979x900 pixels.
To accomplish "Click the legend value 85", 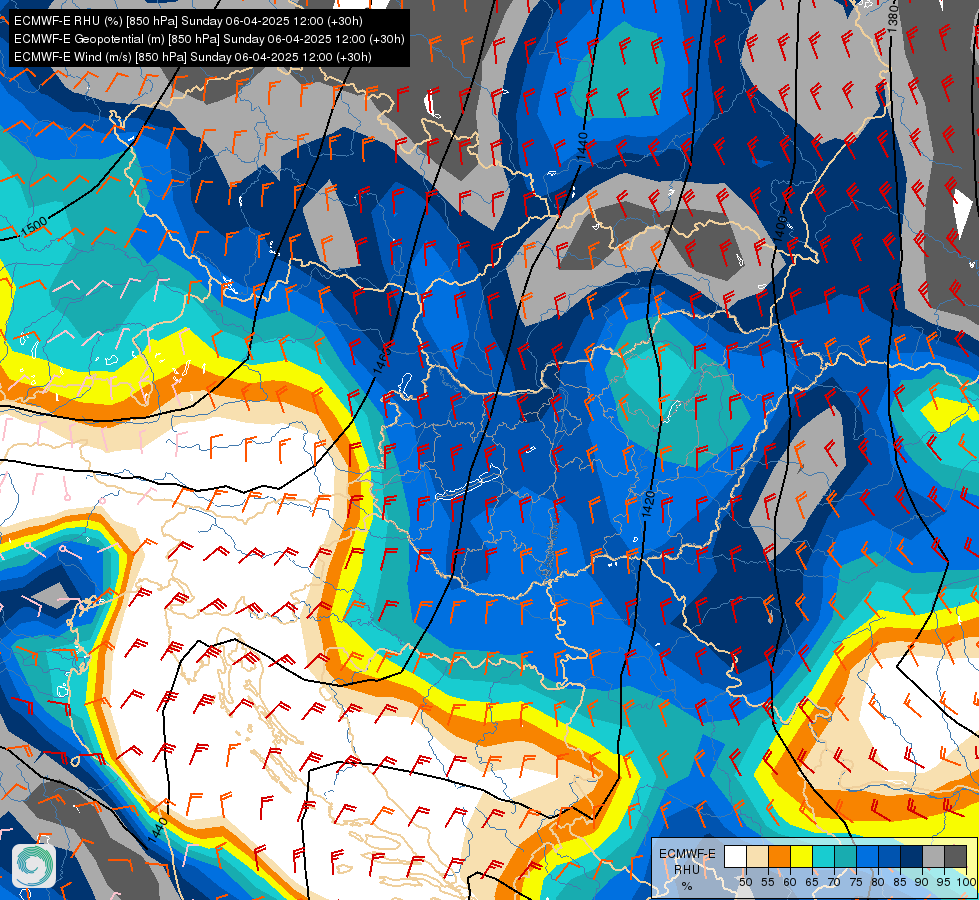I will pyautogui.click(x=900, y=882).
